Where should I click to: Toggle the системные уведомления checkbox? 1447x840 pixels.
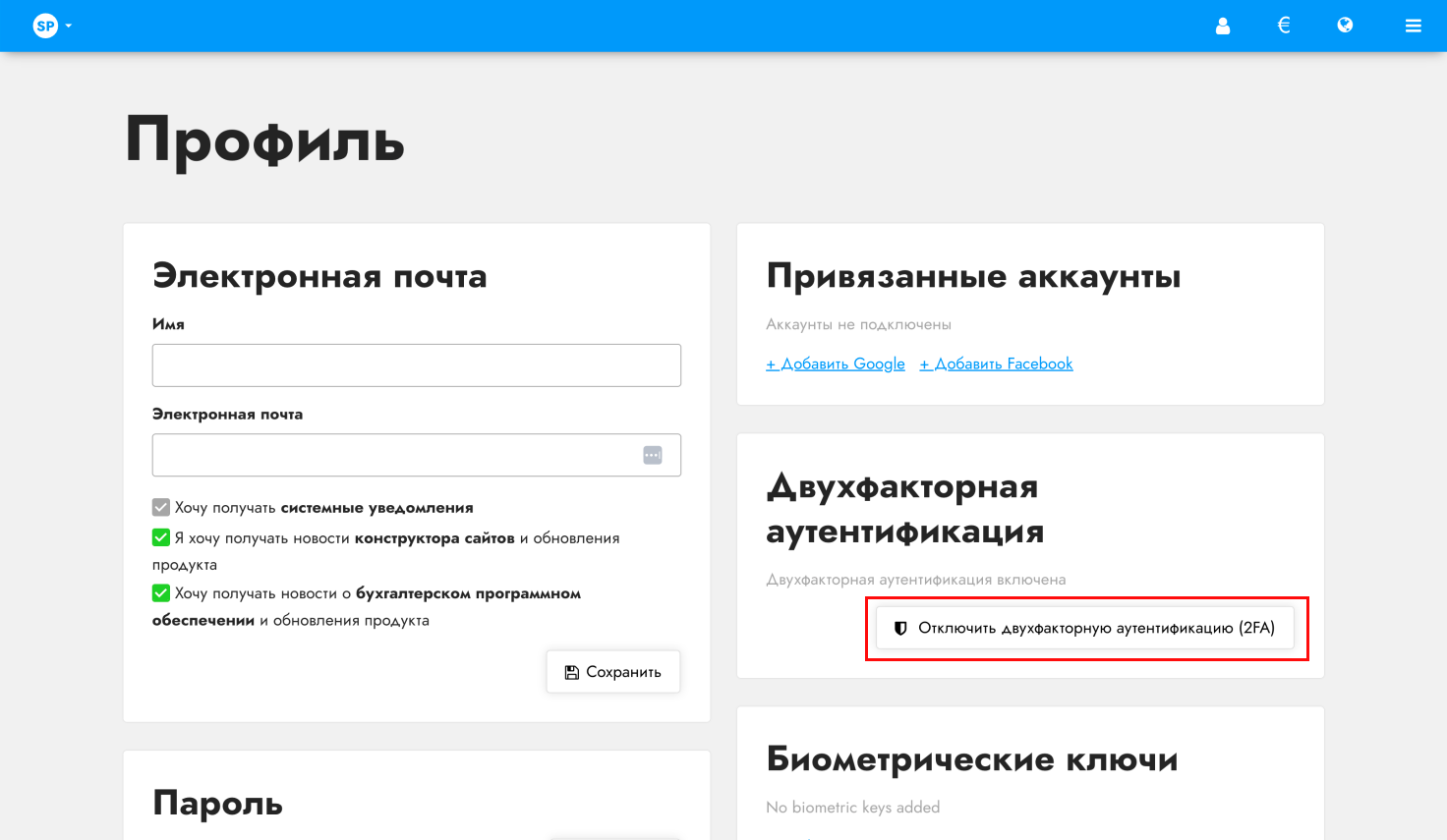tap(159, 507)
